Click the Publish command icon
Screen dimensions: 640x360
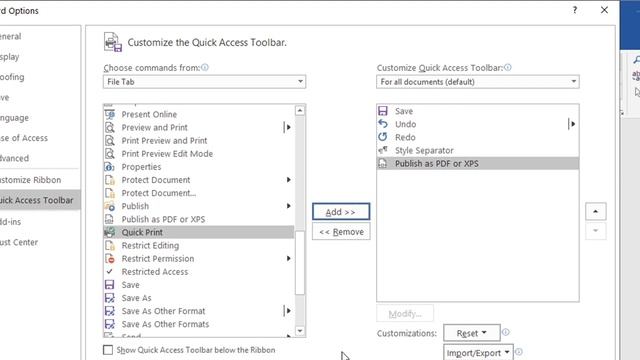110,206
